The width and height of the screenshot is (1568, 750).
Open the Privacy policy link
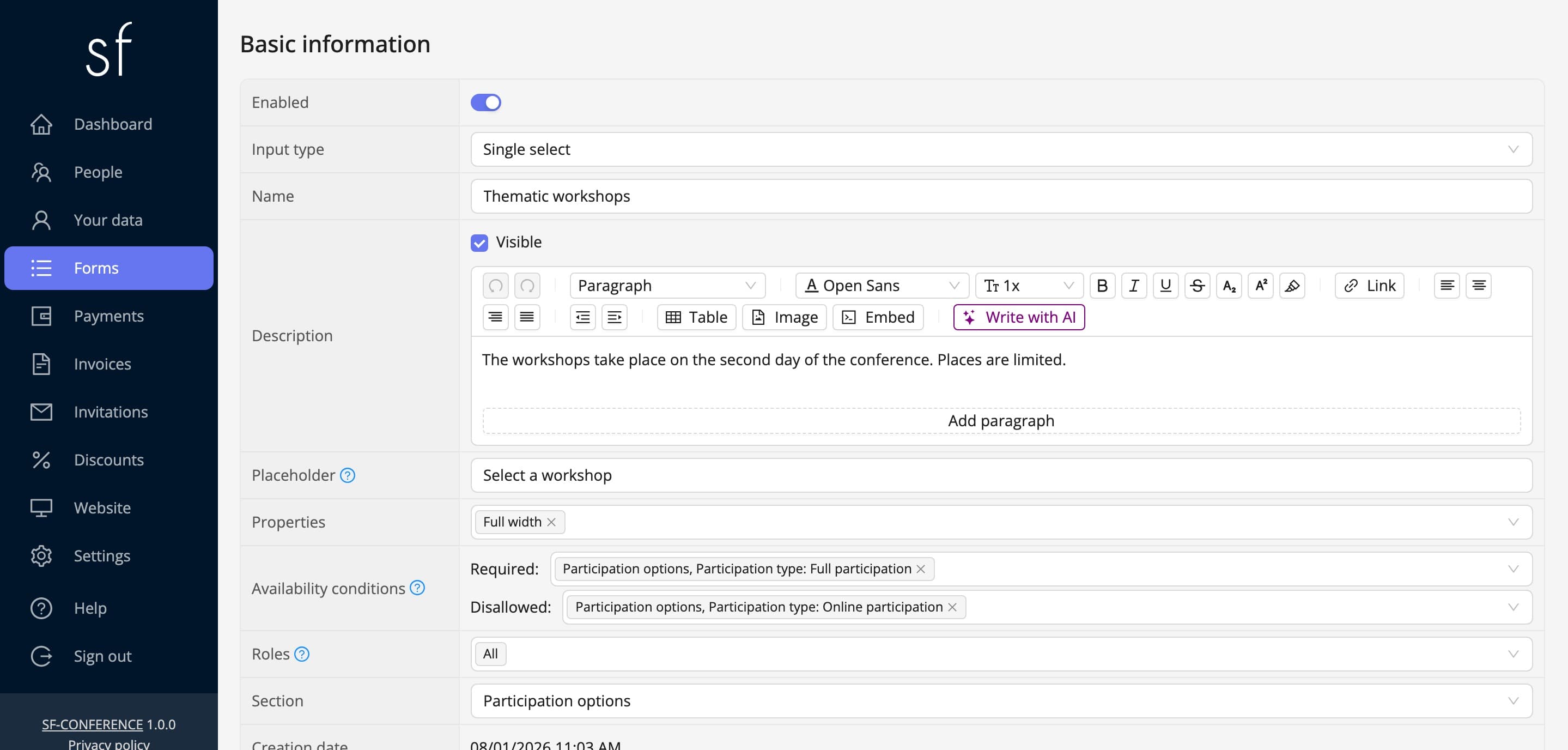109,744
